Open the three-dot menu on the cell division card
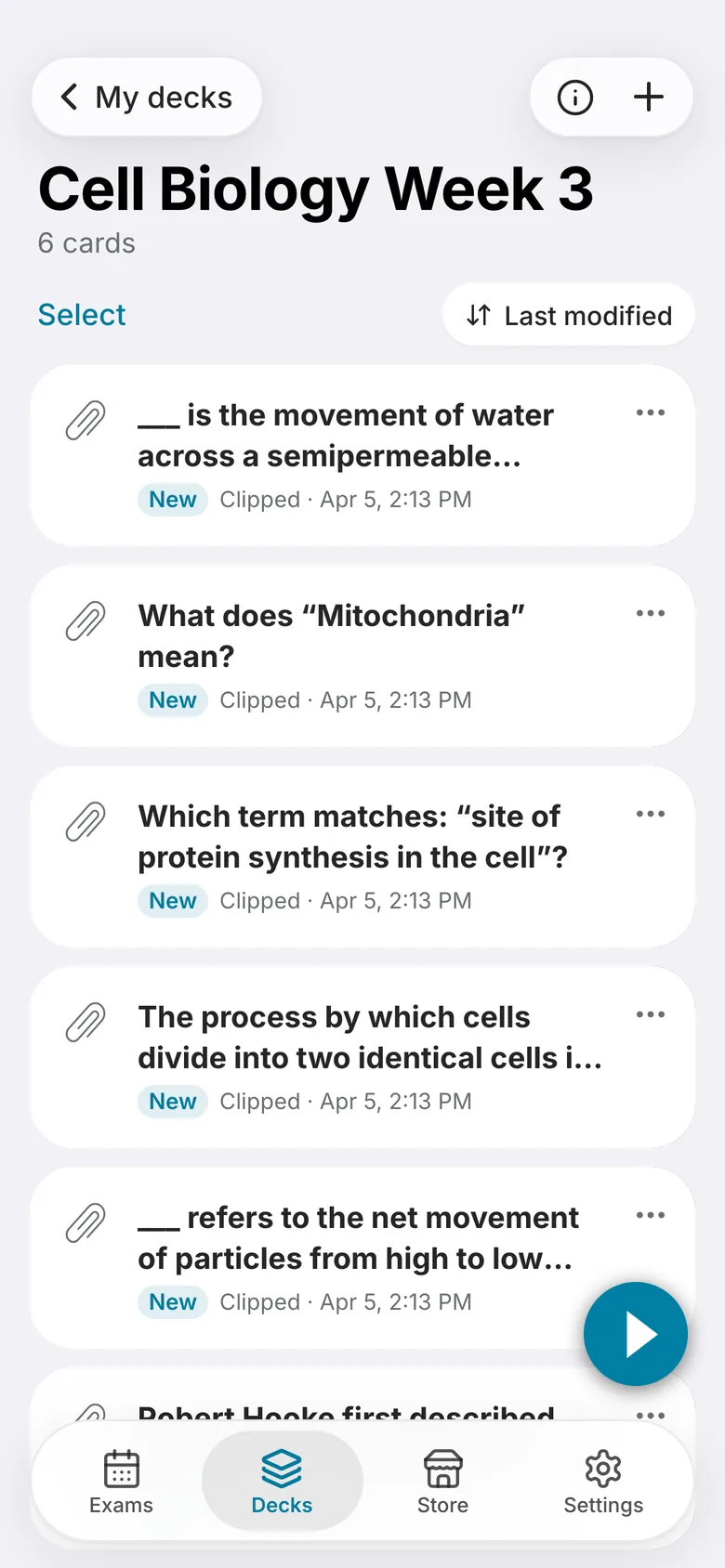 point(651,1014)
